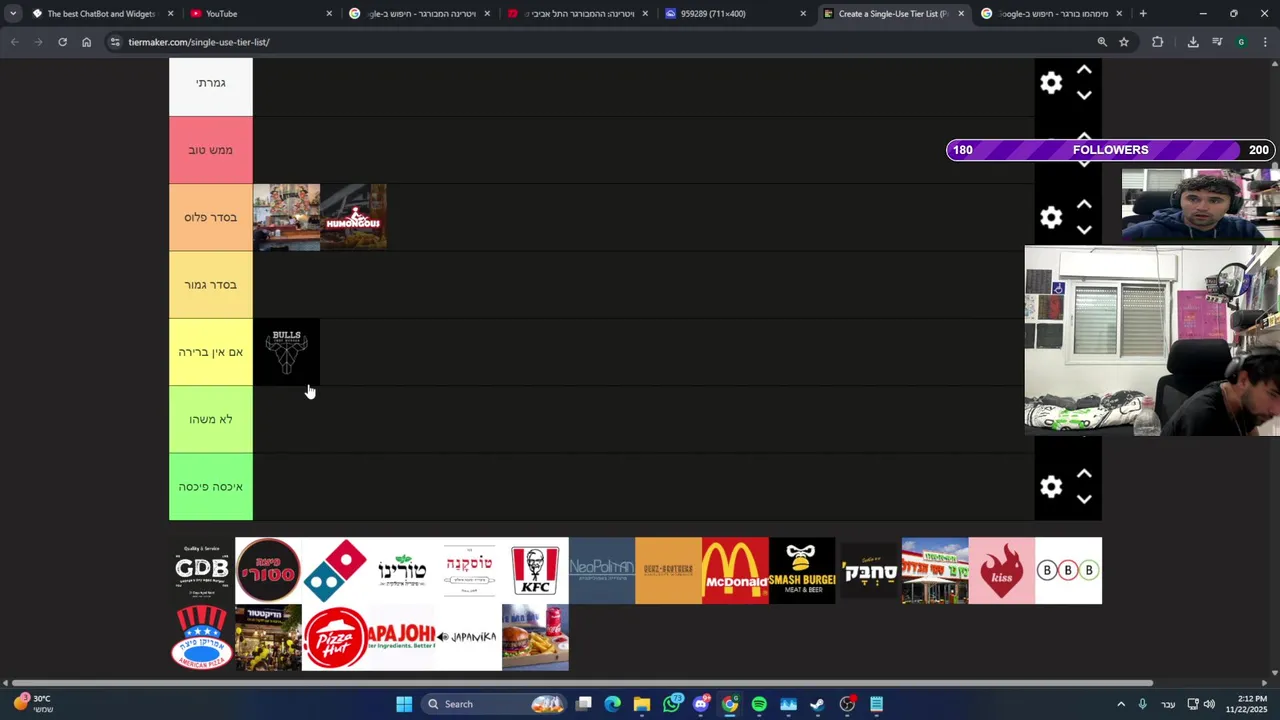
Task: Move the איכסה פיכסה row up
Action: 1084,474
